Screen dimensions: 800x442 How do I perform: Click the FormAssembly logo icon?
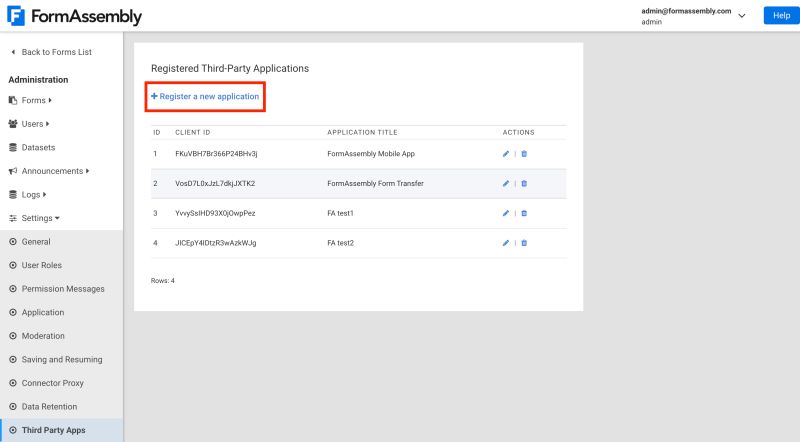(16, 16)
